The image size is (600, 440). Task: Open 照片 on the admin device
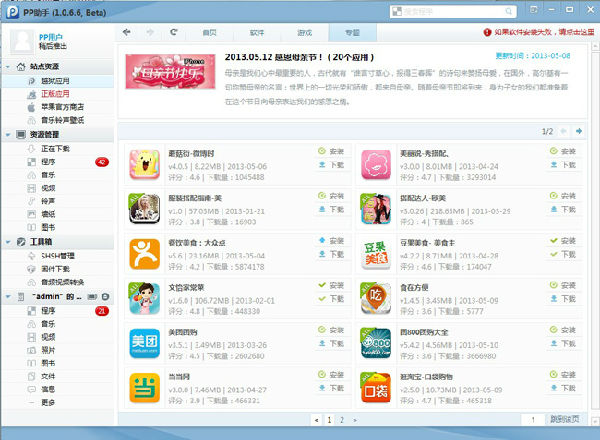[x=48, y=350]
